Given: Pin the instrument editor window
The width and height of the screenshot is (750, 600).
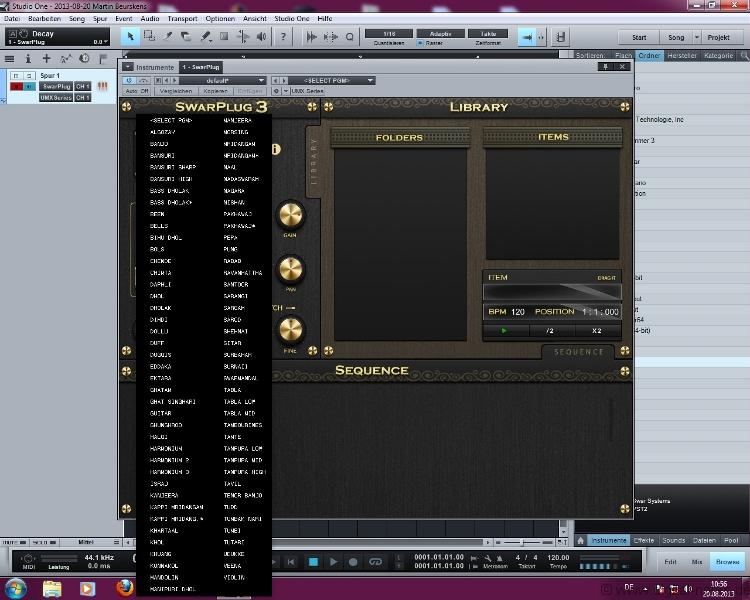Looking at the screenshot, I should click(605, 67).
